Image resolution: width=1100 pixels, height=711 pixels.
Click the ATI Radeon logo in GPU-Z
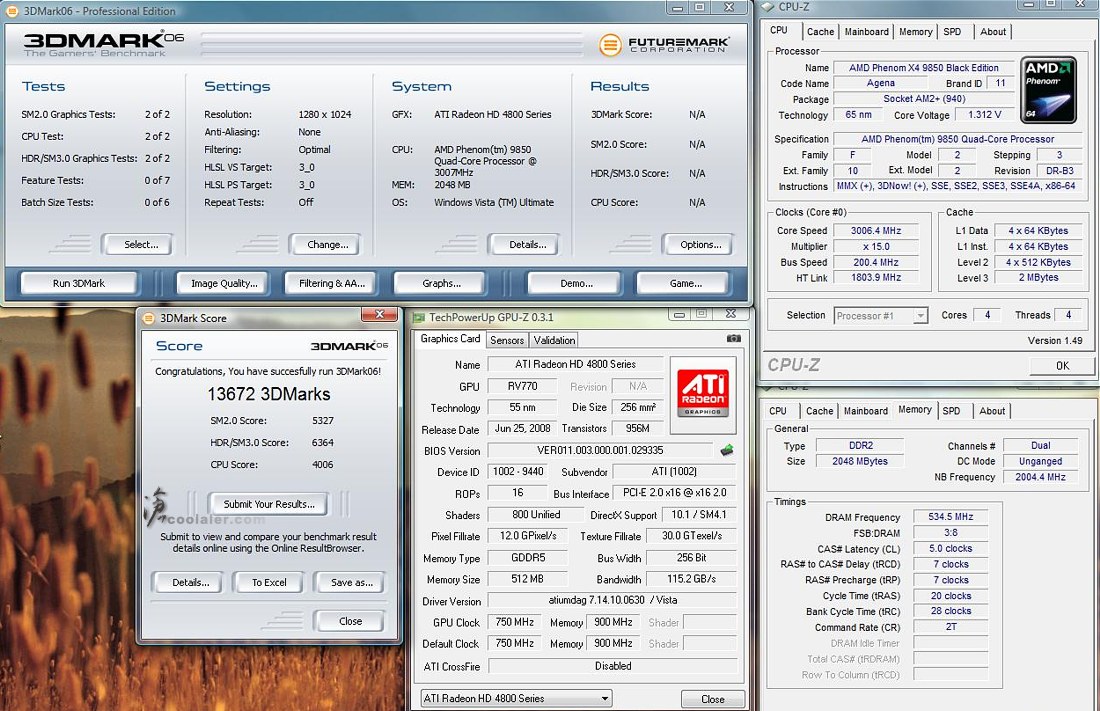[703, 395]
